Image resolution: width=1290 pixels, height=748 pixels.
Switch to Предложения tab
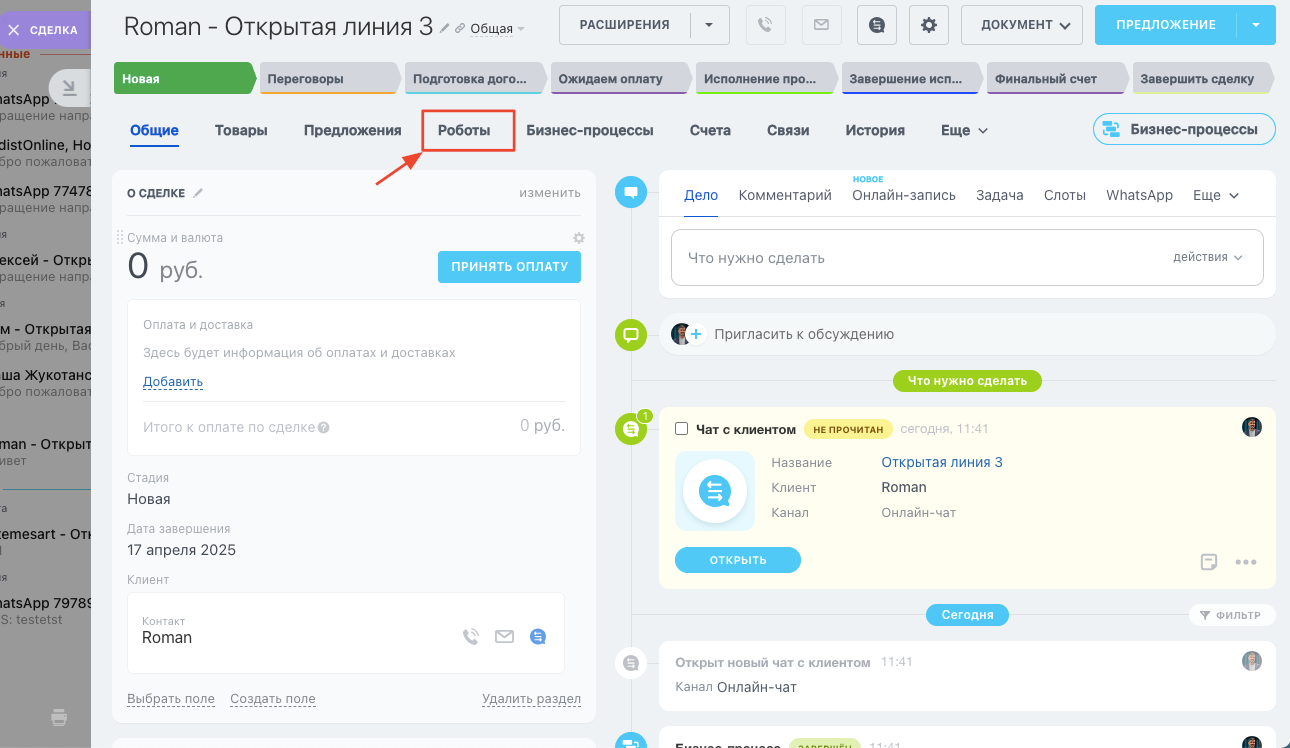pyautogui.click(x=353, y=130)
